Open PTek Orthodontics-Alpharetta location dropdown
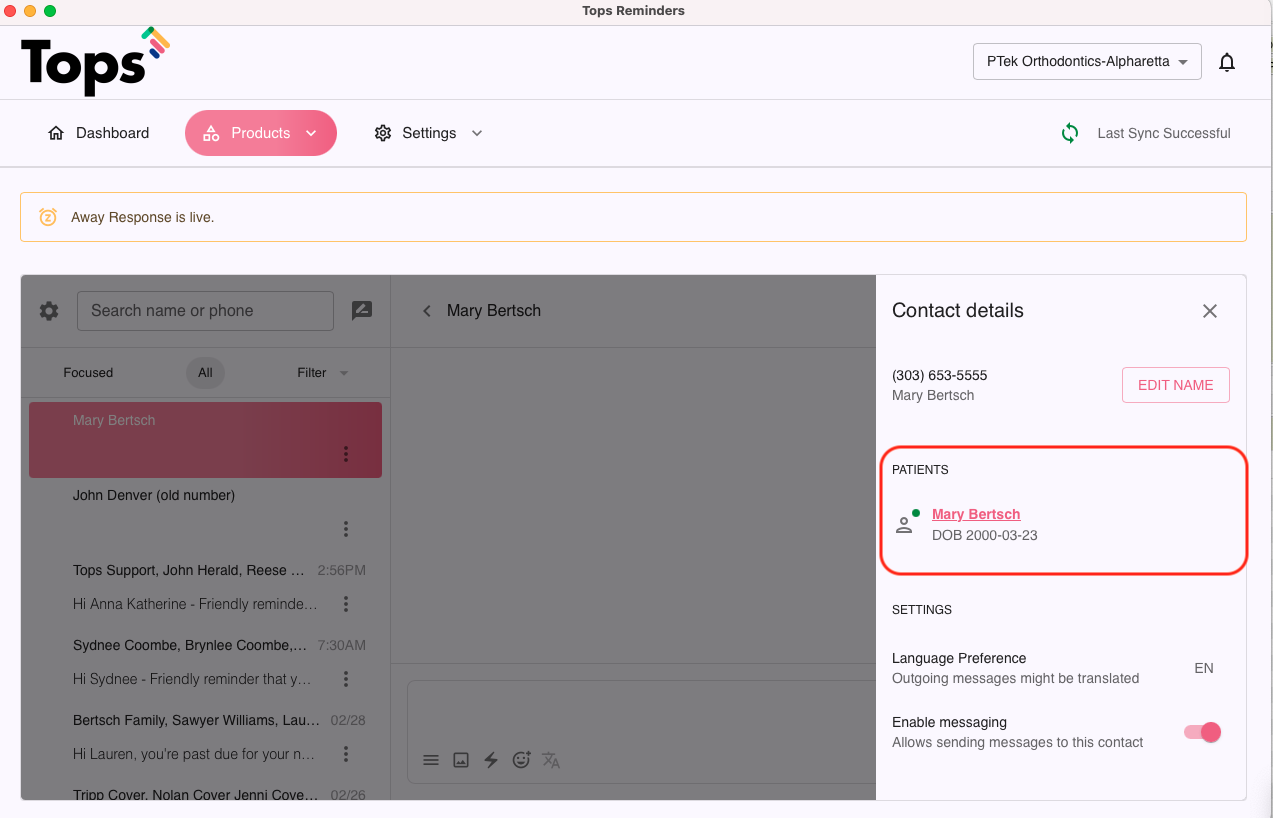The width and height of the screenshot is (1273, 818). (1087, 62)
